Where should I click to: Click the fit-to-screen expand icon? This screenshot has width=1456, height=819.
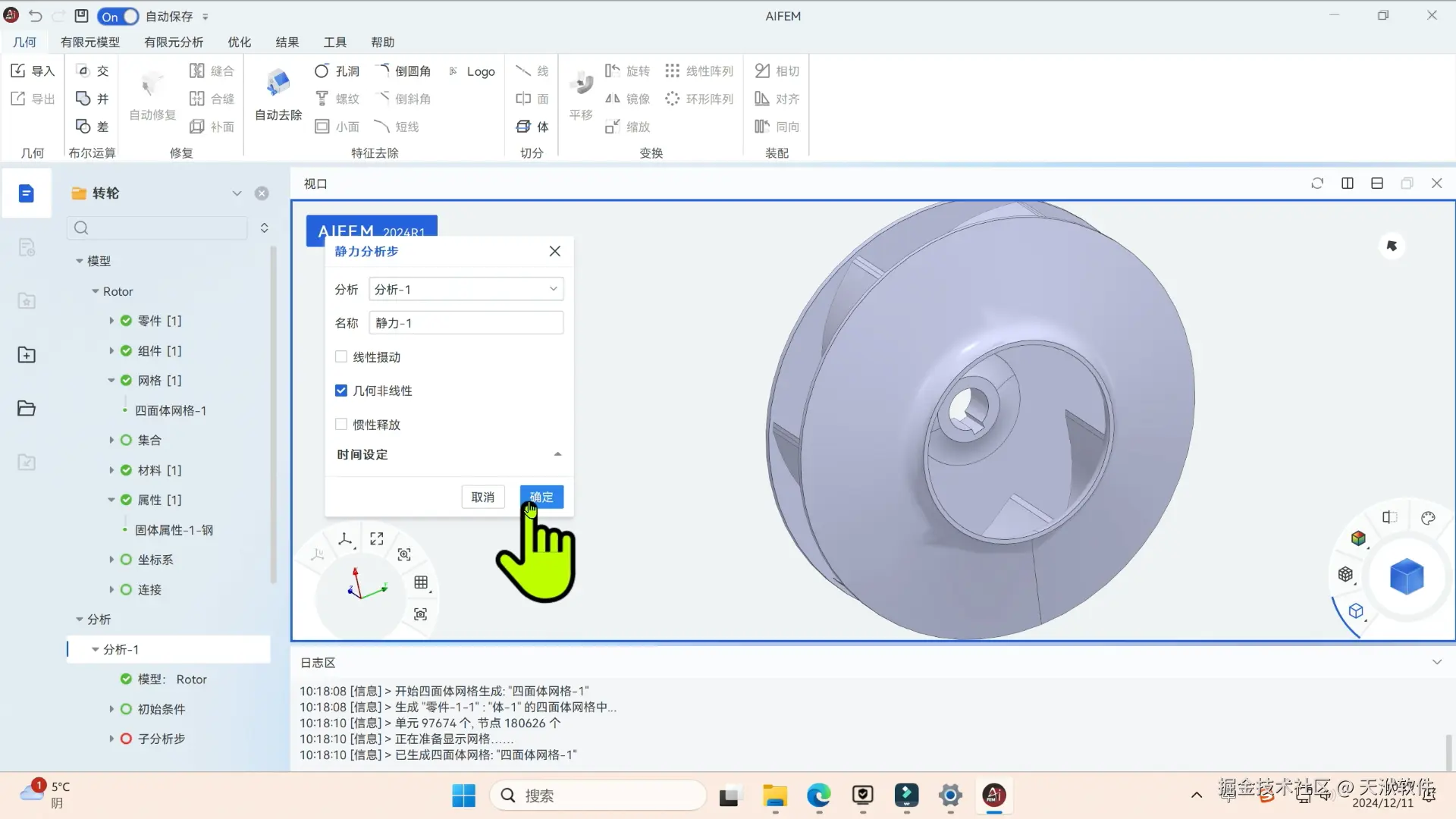point(377,538)
